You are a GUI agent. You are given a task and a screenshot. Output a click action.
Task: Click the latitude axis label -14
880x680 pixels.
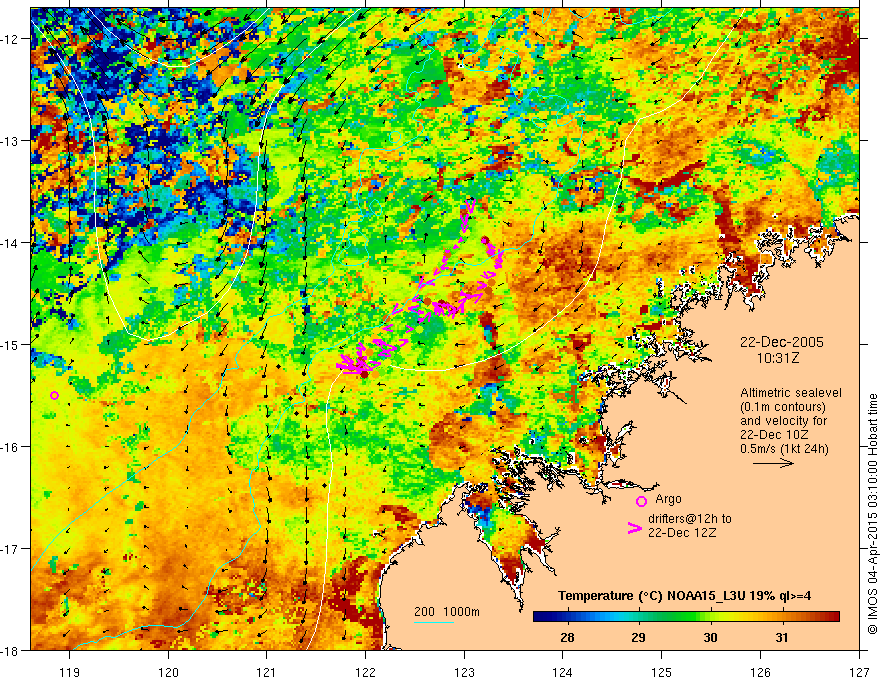pyautogui.click(x=11, y=243)
